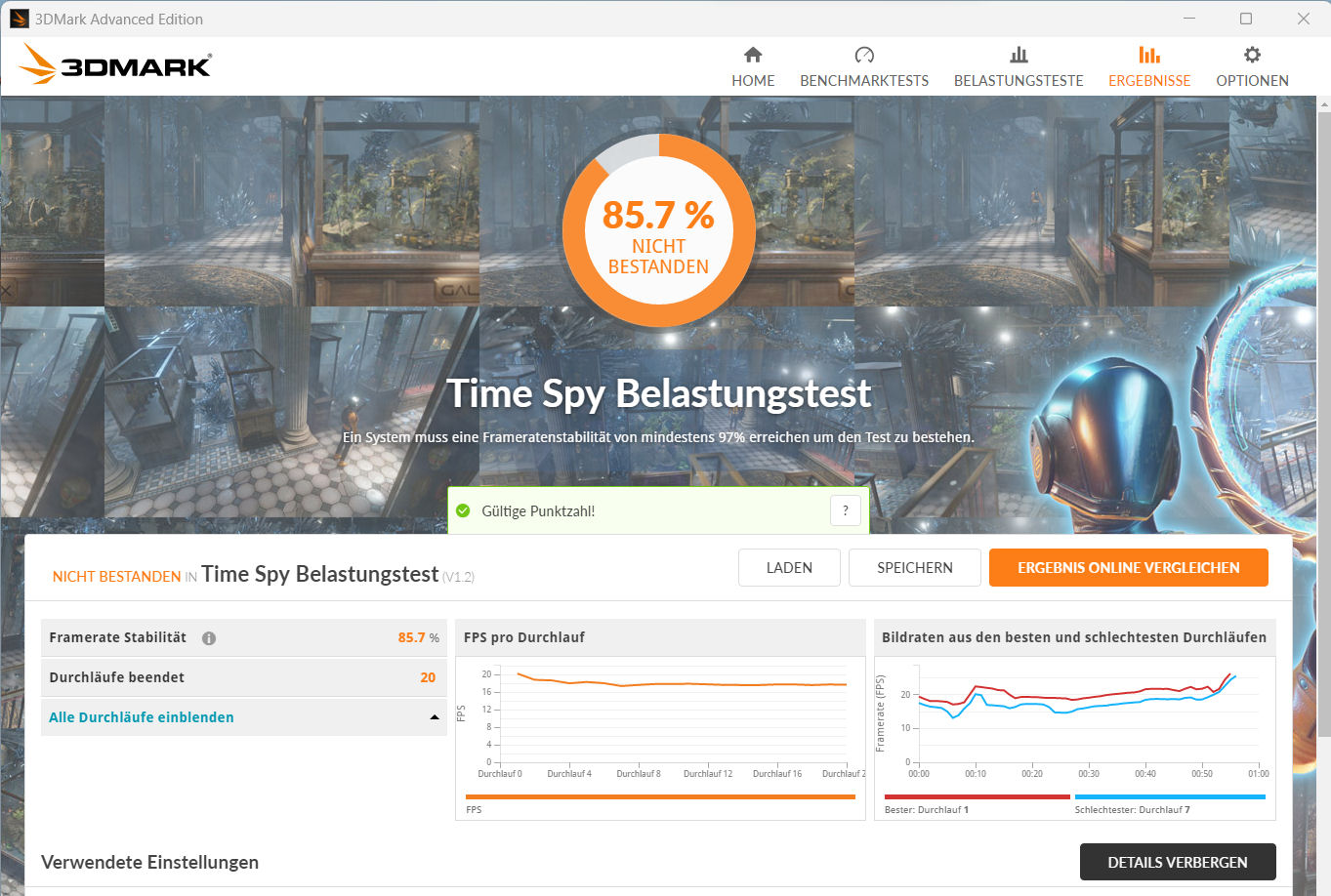Open Benchmarktests via the gauge icon
Viewport: 1331px width, 896px height.
coord(863,55)
